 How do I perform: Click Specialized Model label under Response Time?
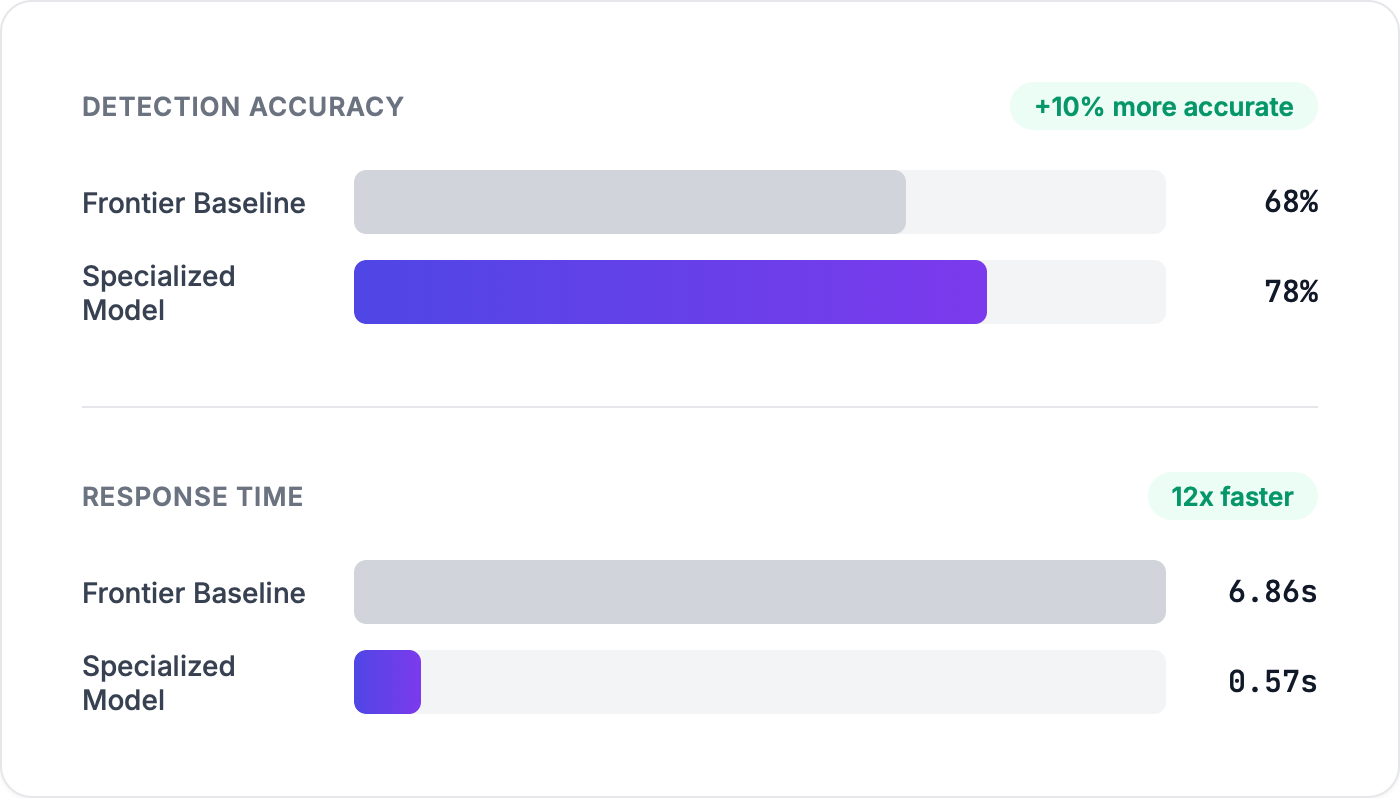(159, 683)
